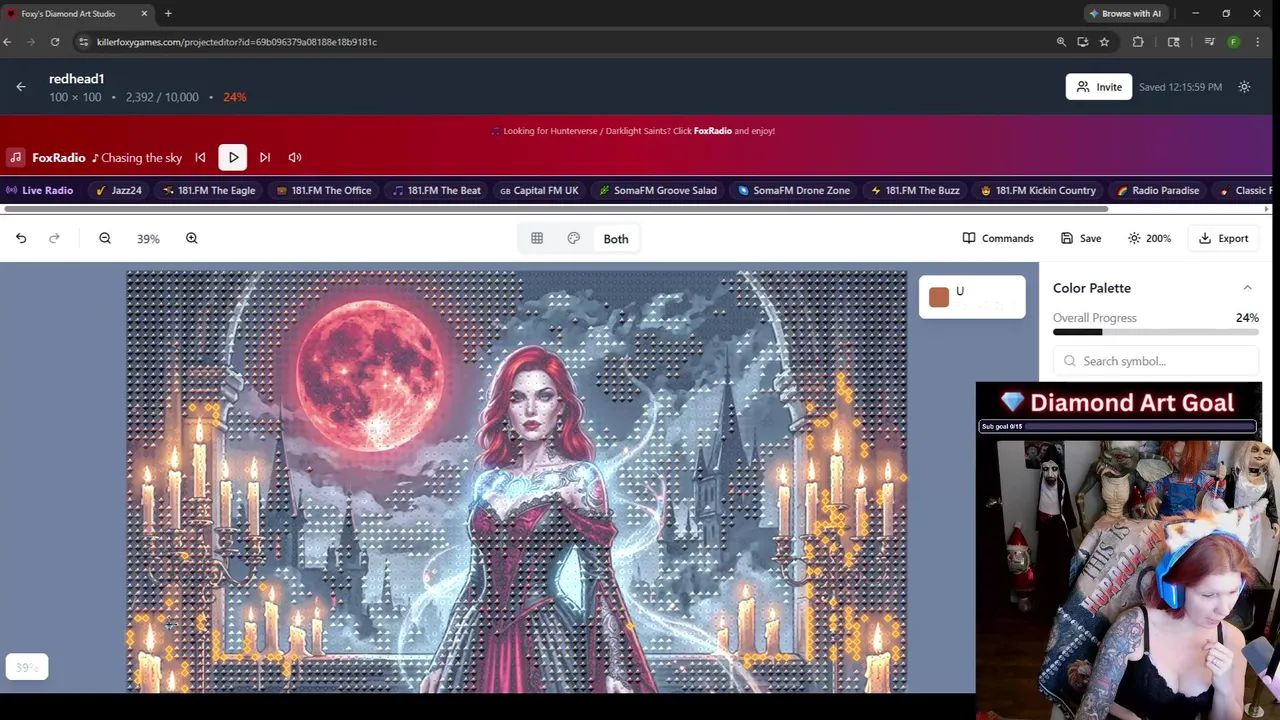Image resolution: width=1280 pixels, height=720 pixels.
Task: Go back using the project back arrow
Action: coord(21,87)
